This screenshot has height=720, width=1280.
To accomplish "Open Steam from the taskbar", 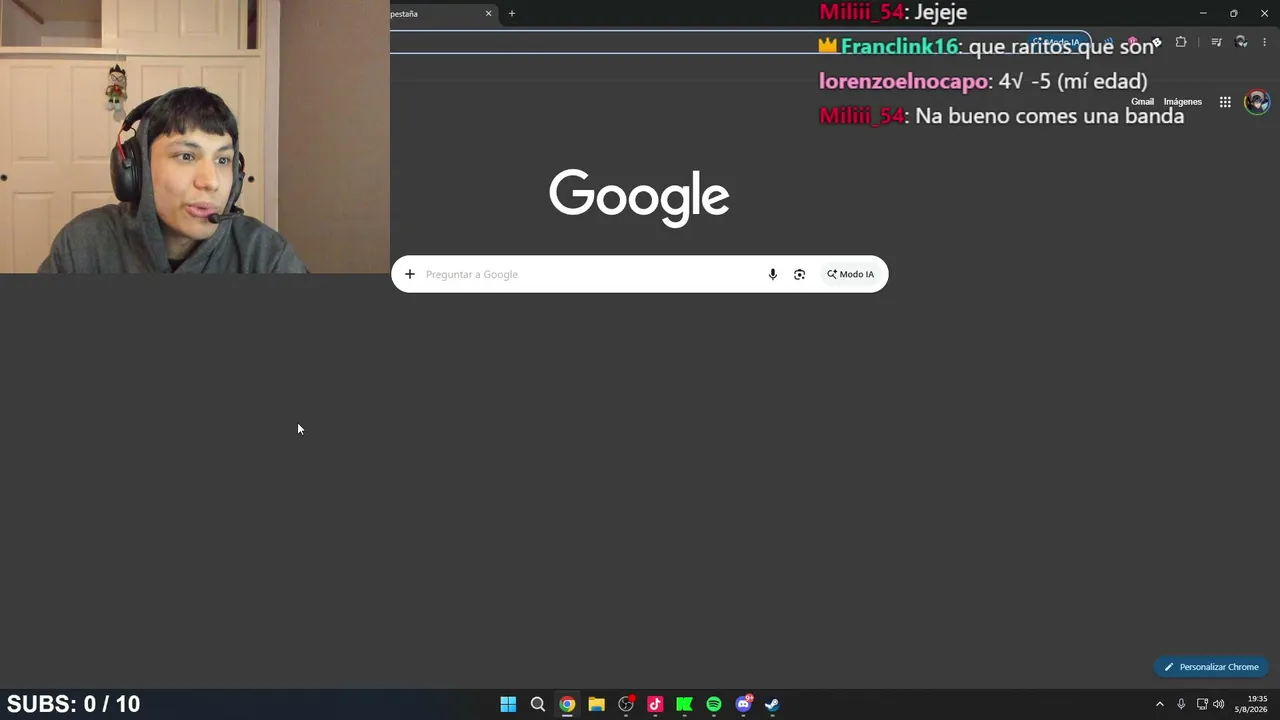I will [772, 704].
